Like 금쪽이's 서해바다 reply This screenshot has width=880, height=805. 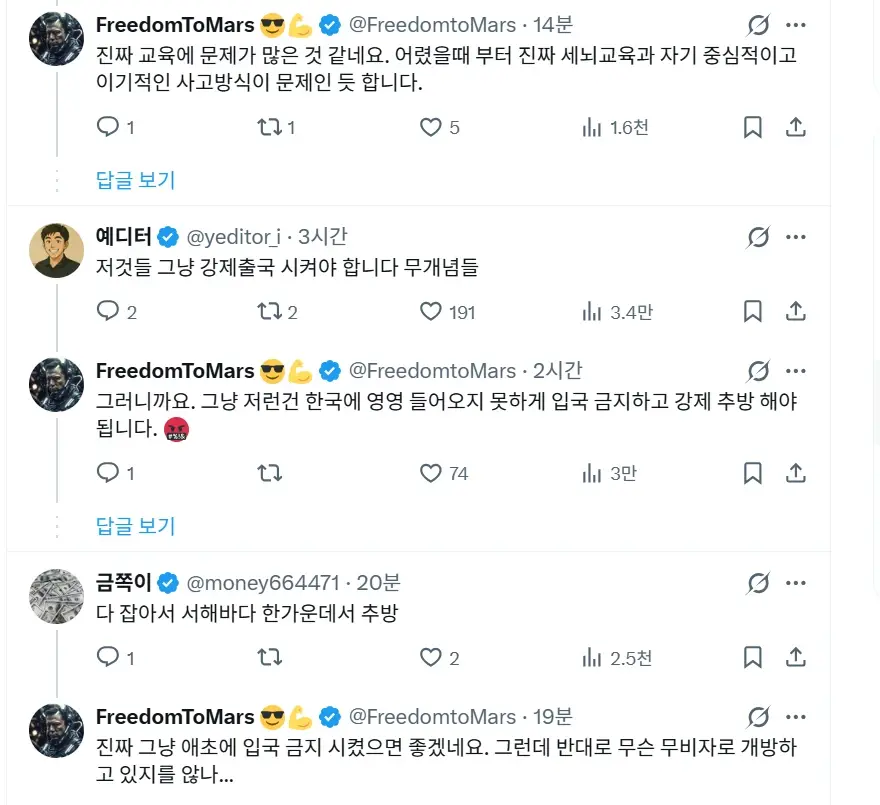pyautogui.click(x=429, y=658)
